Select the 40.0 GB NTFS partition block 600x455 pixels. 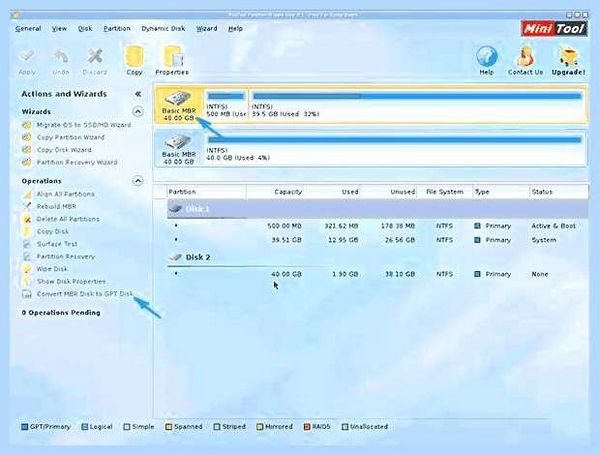pos(394,149)
